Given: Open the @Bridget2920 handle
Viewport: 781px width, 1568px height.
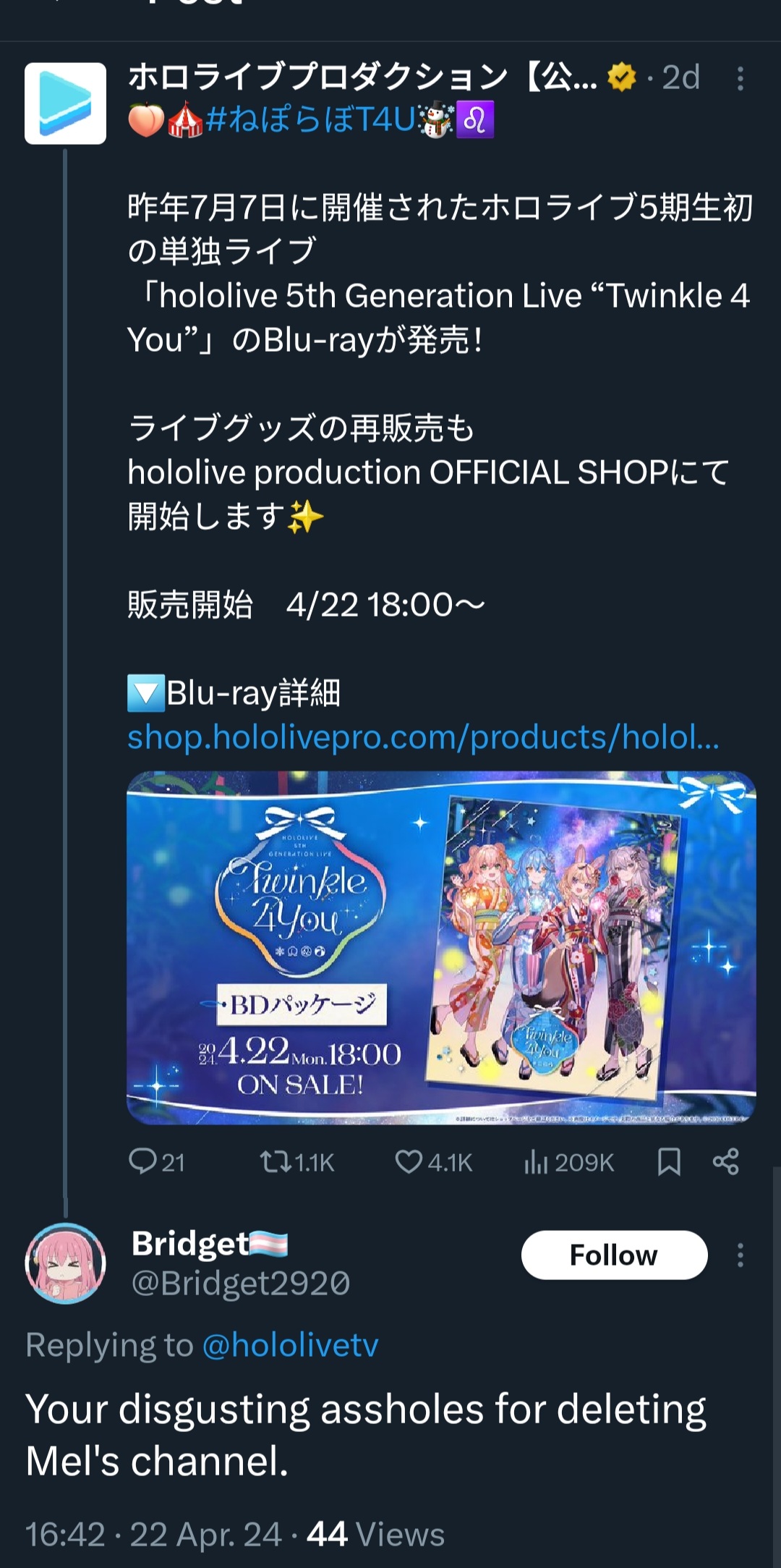Looking at the screenshot, I should (x=241, y=1283).
